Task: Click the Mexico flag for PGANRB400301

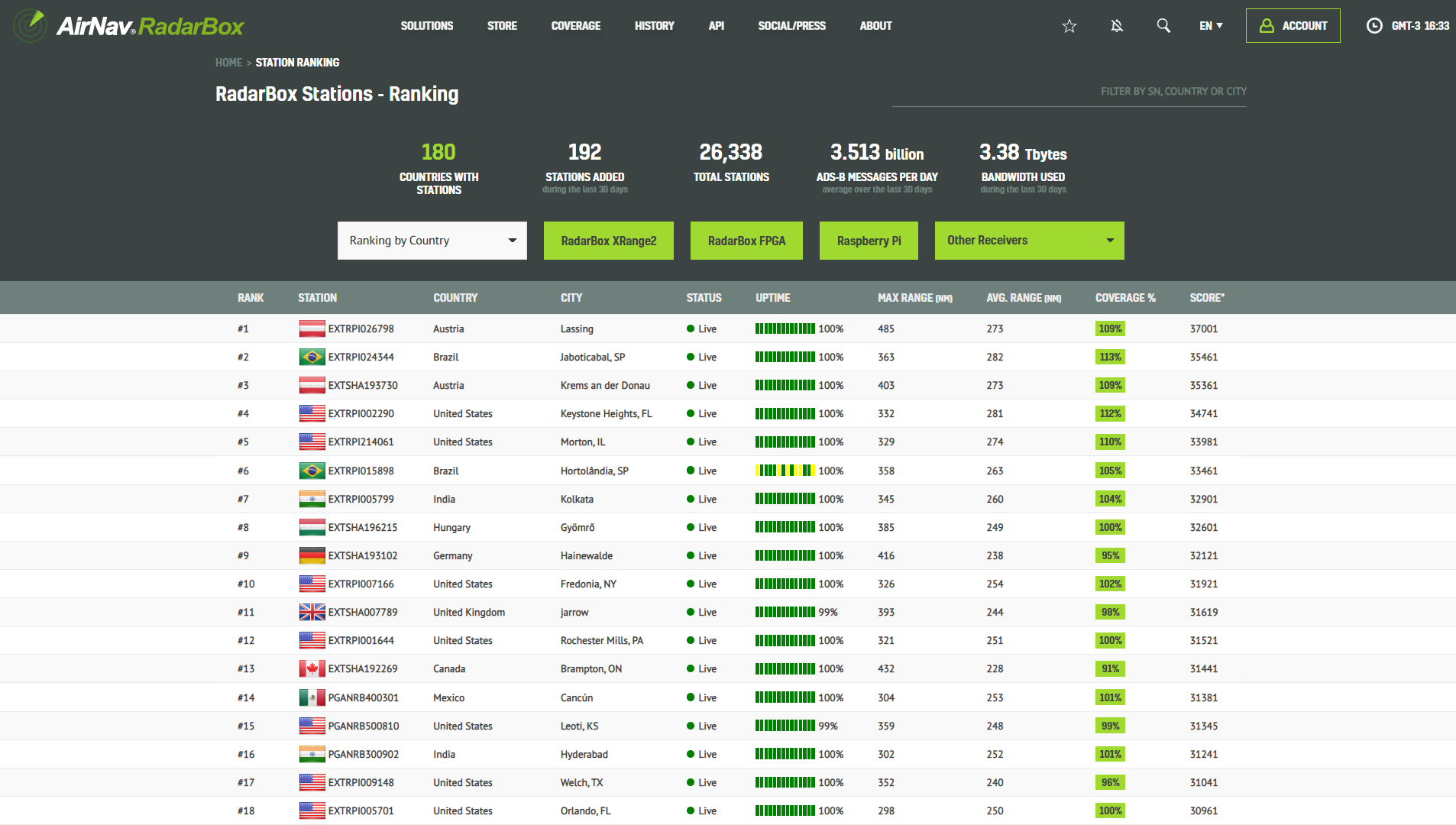Action: point(312,698)
